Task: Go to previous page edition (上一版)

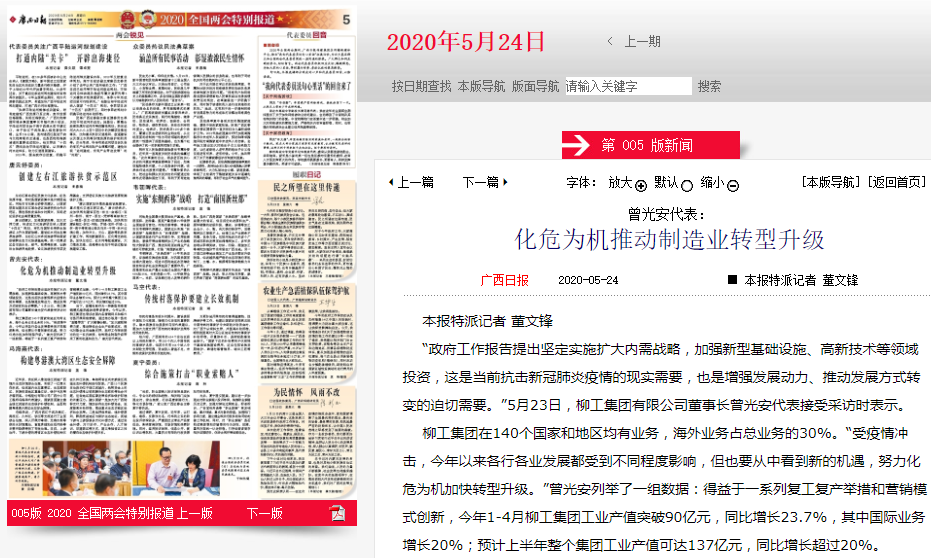Action: (195, 513)
